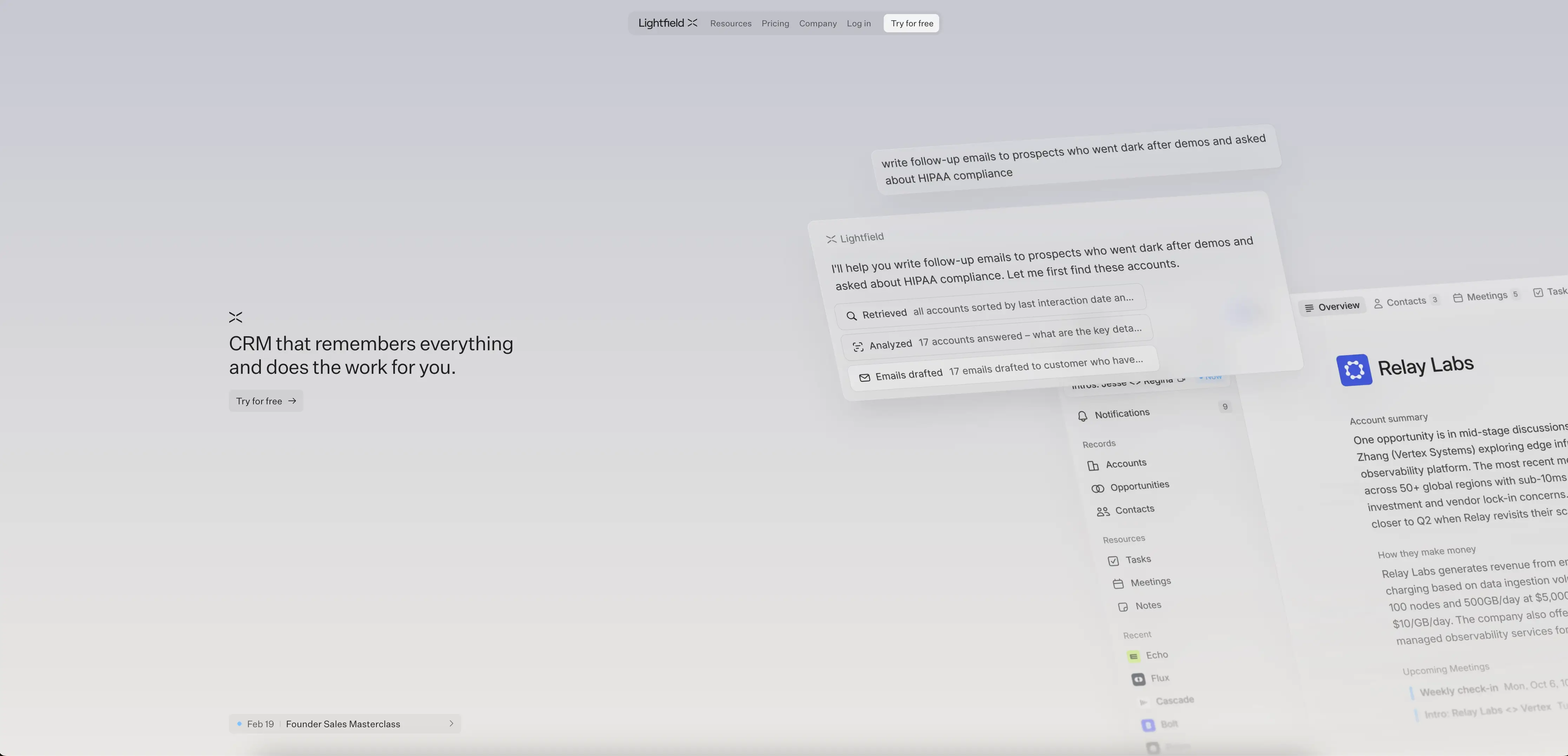Click the Lightfield logo in navbar

click(667, 23)
